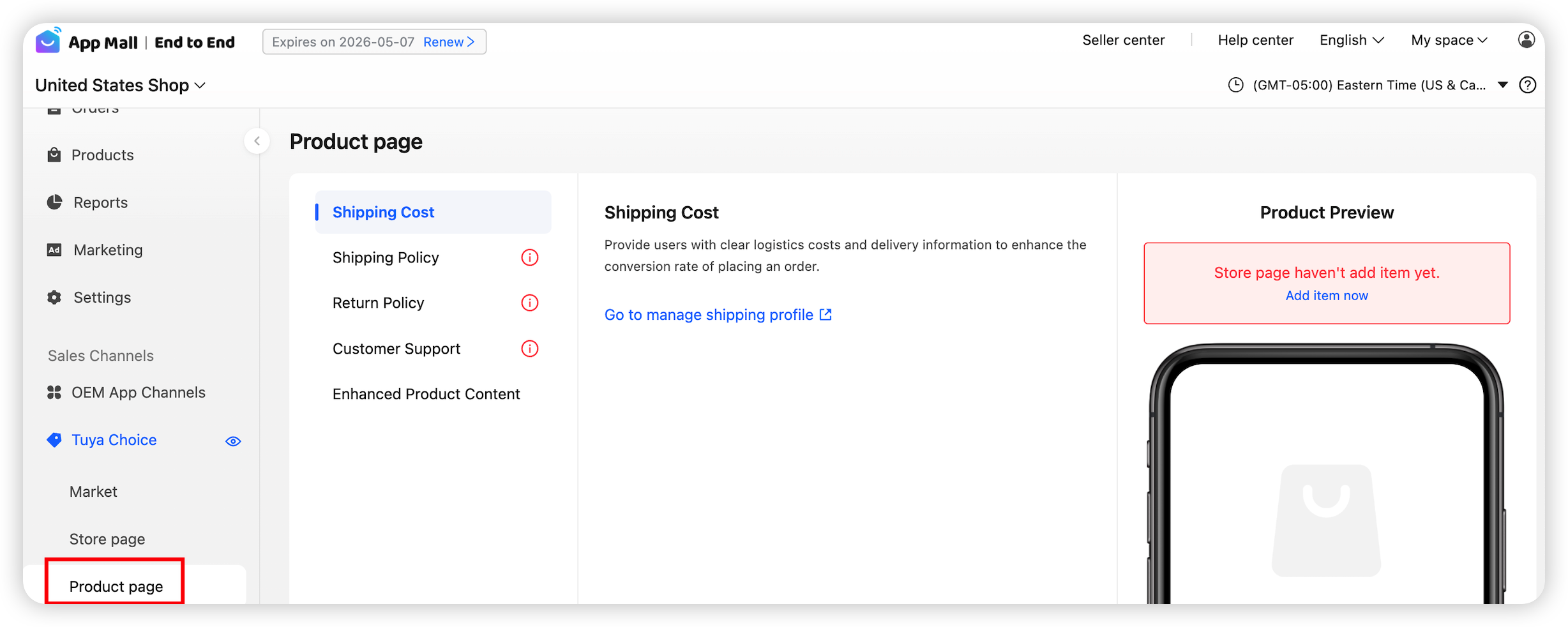Expand the My space dropdown
The image size is (1568, 627).
point(1449,40)
